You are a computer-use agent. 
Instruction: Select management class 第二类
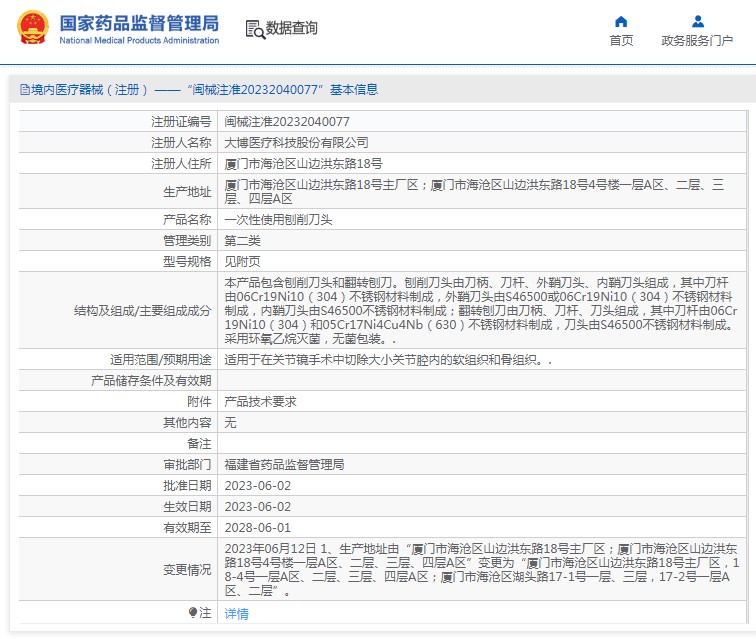click(x=243, y=240)
